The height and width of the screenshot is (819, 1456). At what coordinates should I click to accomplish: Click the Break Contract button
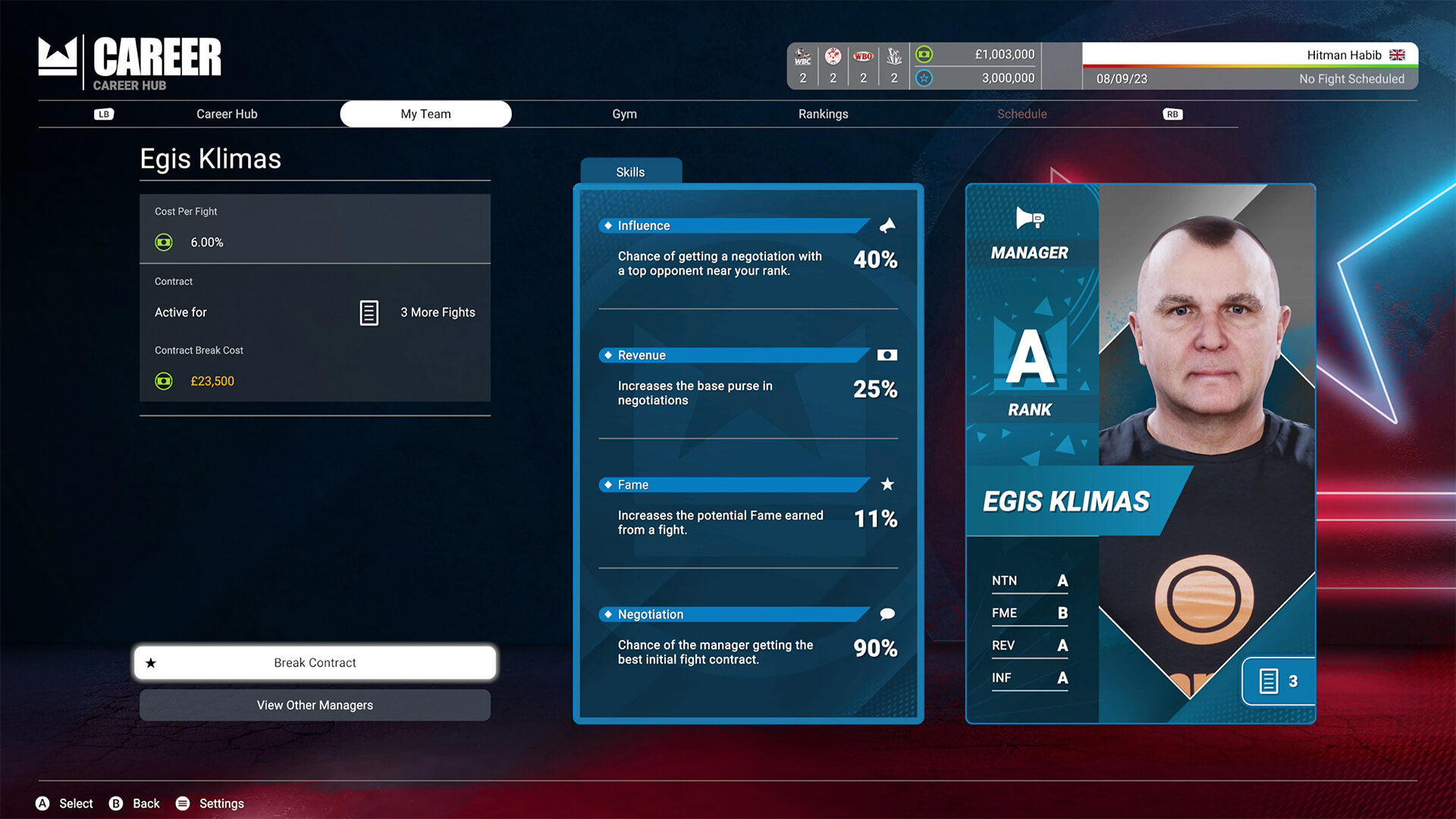point(314,662)
